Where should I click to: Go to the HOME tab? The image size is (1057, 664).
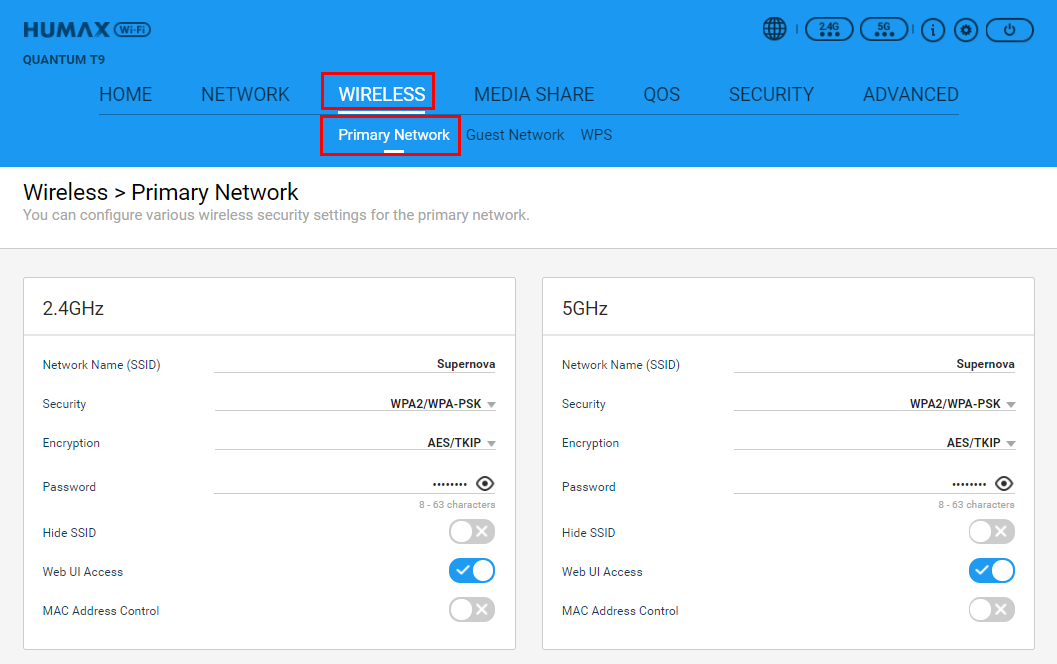tap(125, 94)
